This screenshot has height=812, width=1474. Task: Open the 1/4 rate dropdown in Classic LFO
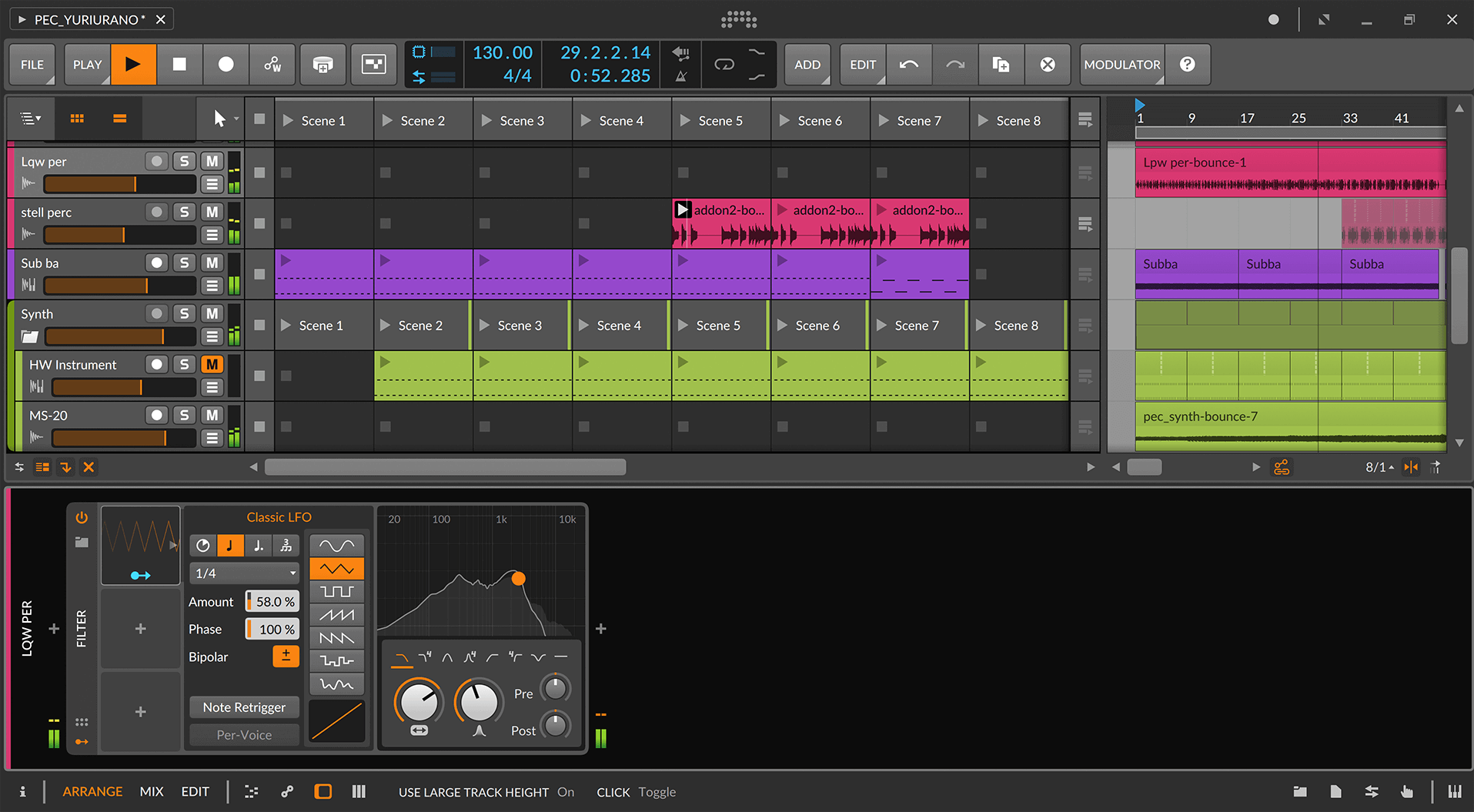(x=244, y=573)
